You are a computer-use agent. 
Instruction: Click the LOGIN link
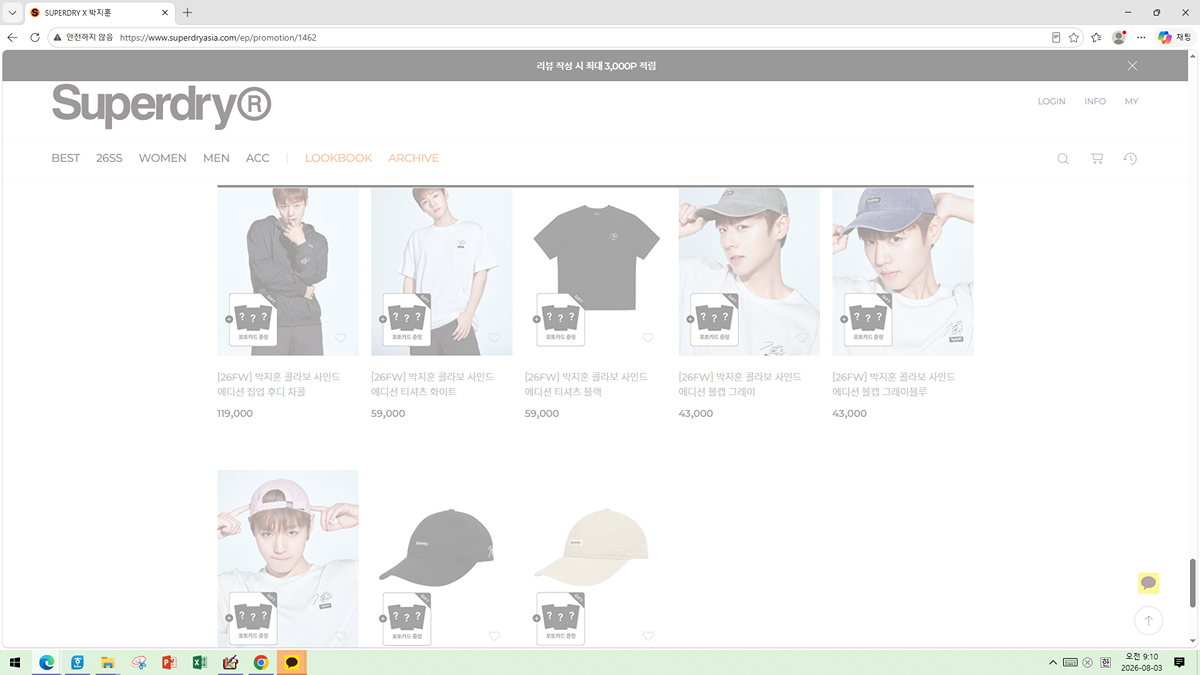pos(1051,101)
